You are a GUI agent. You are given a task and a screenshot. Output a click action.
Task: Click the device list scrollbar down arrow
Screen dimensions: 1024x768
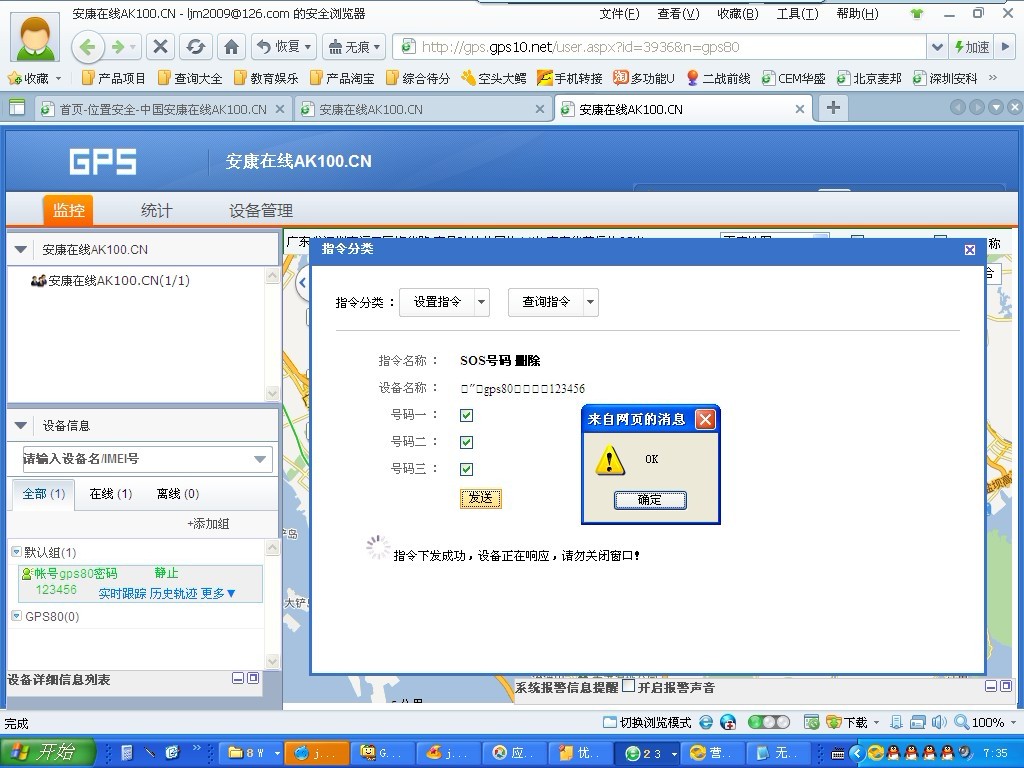click(x=273, y=662)
